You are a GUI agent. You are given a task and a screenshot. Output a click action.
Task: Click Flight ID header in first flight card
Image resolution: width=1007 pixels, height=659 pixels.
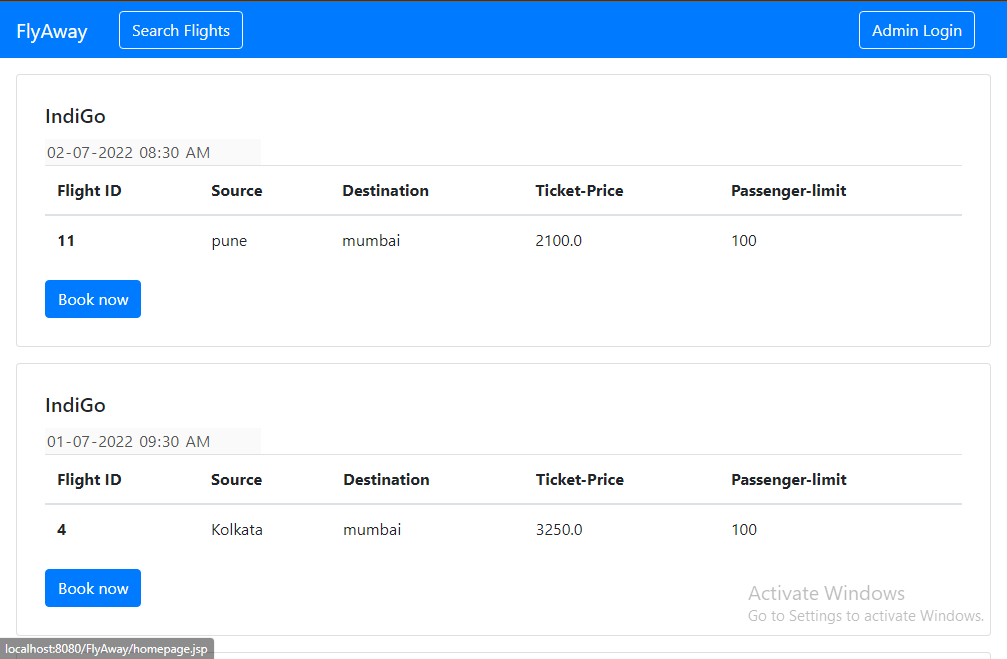pos(89,191)
